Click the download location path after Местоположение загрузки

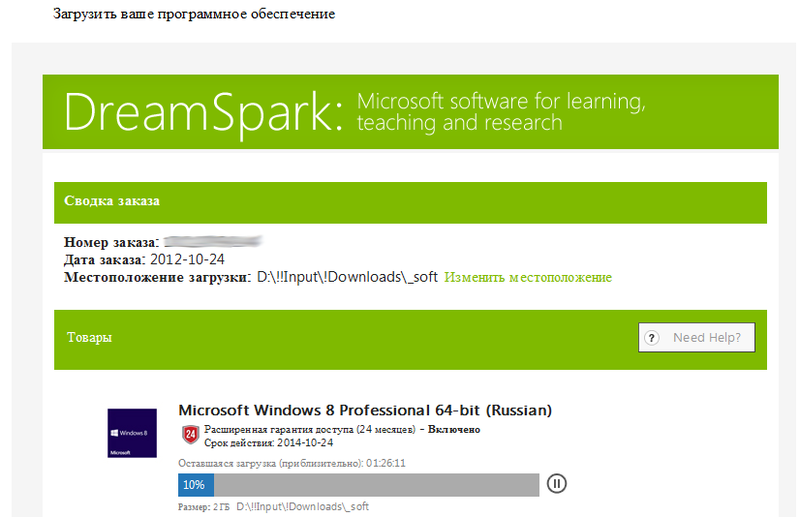(347, 277)
